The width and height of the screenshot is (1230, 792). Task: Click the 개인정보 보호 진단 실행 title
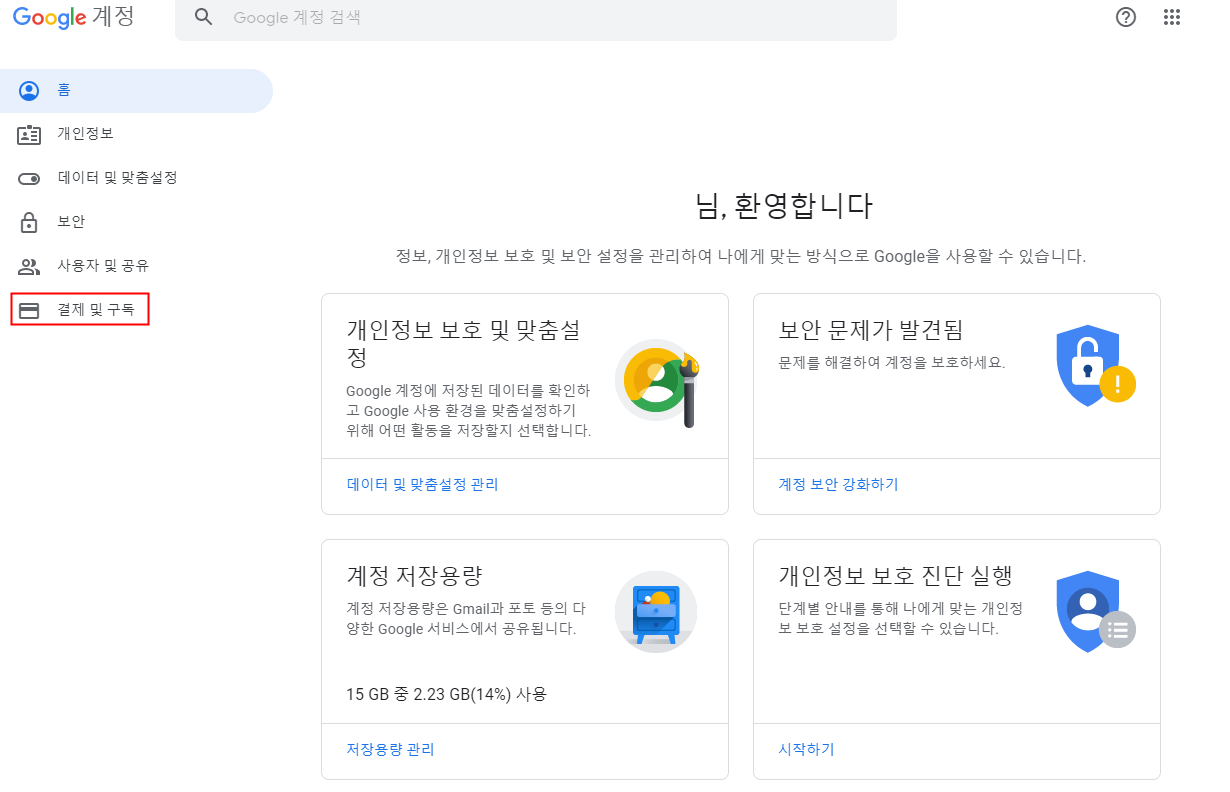[896, 576]
